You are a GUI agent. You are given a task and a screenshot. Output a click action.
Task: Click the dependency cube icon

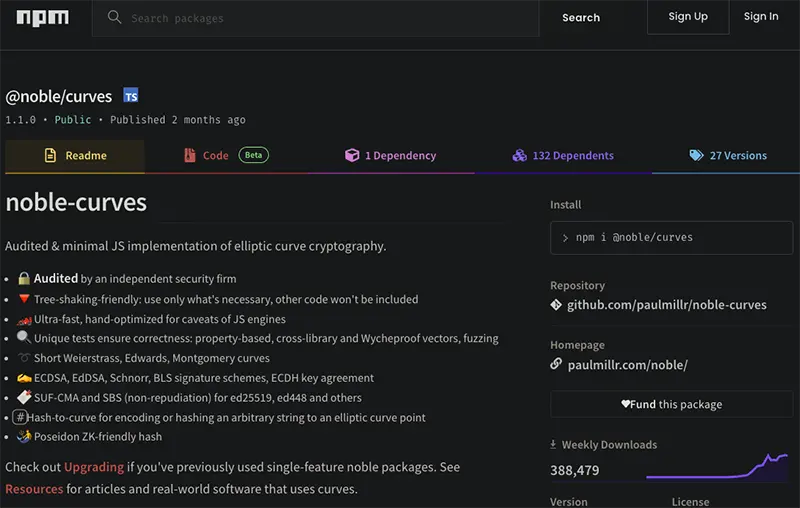point(352,155)
